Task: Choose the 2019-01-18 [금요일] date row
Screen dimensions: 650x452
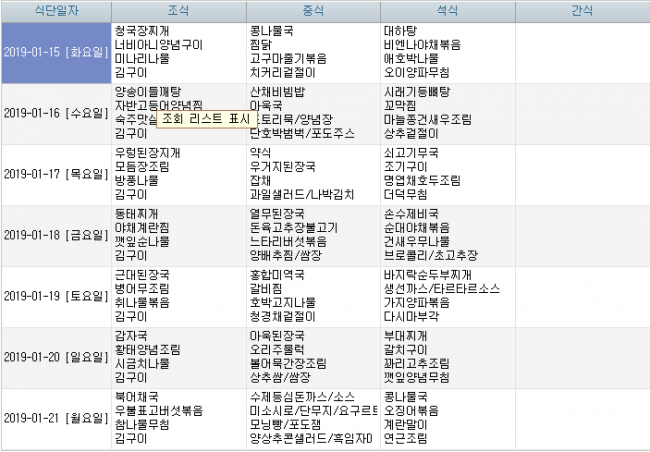Action: click(55, 234)
